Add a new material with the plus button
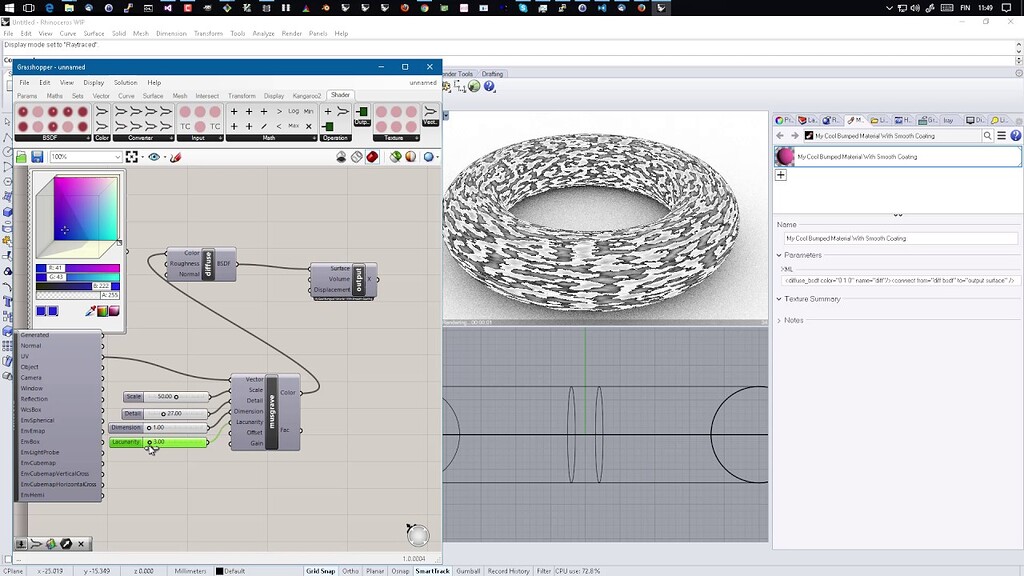 pyautogui.click(x=781, y=174)
